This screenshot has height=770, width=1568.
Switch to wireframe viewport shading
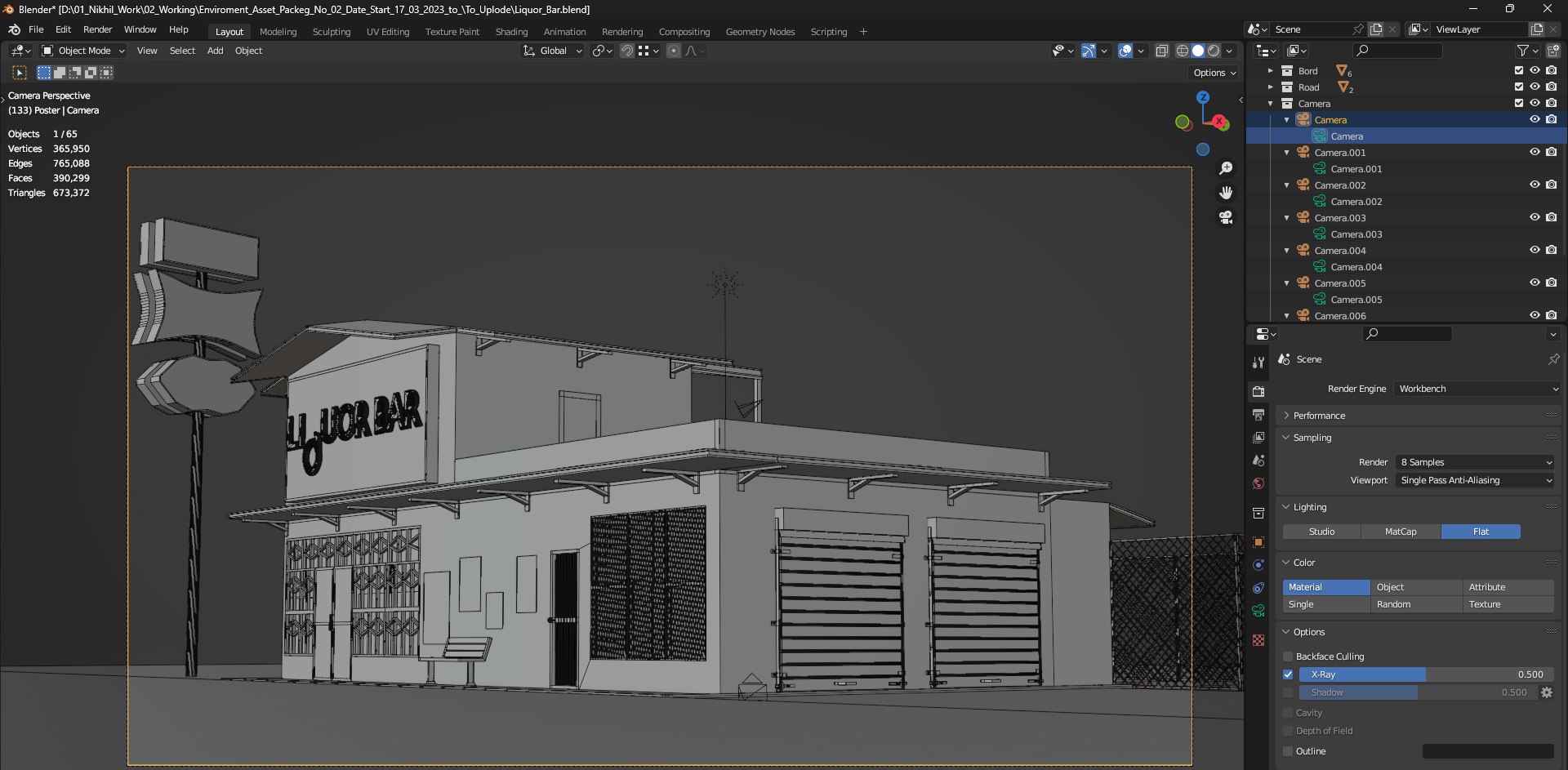(1182, 51)
